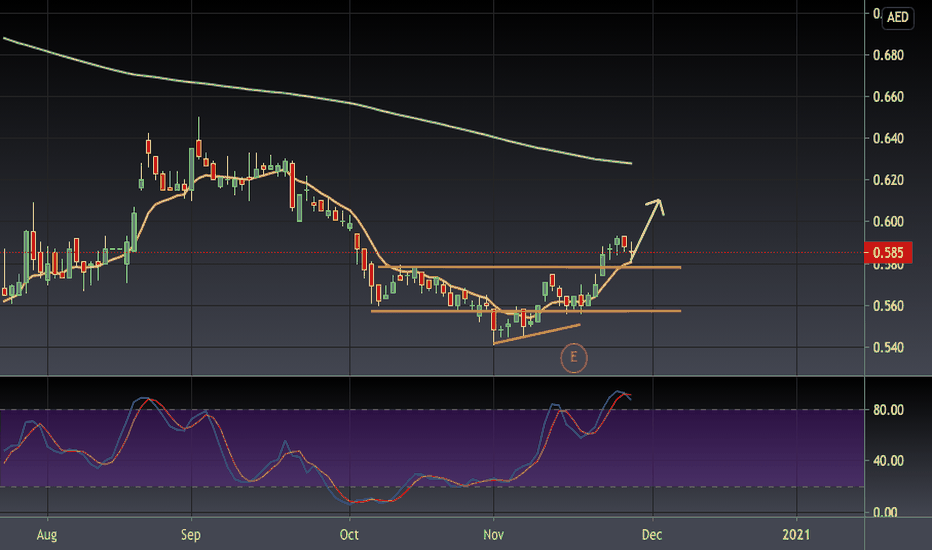This screenshot has height=550, width=932.
Task: Click the 0.540 price axis label
Action: coord(888,347)
